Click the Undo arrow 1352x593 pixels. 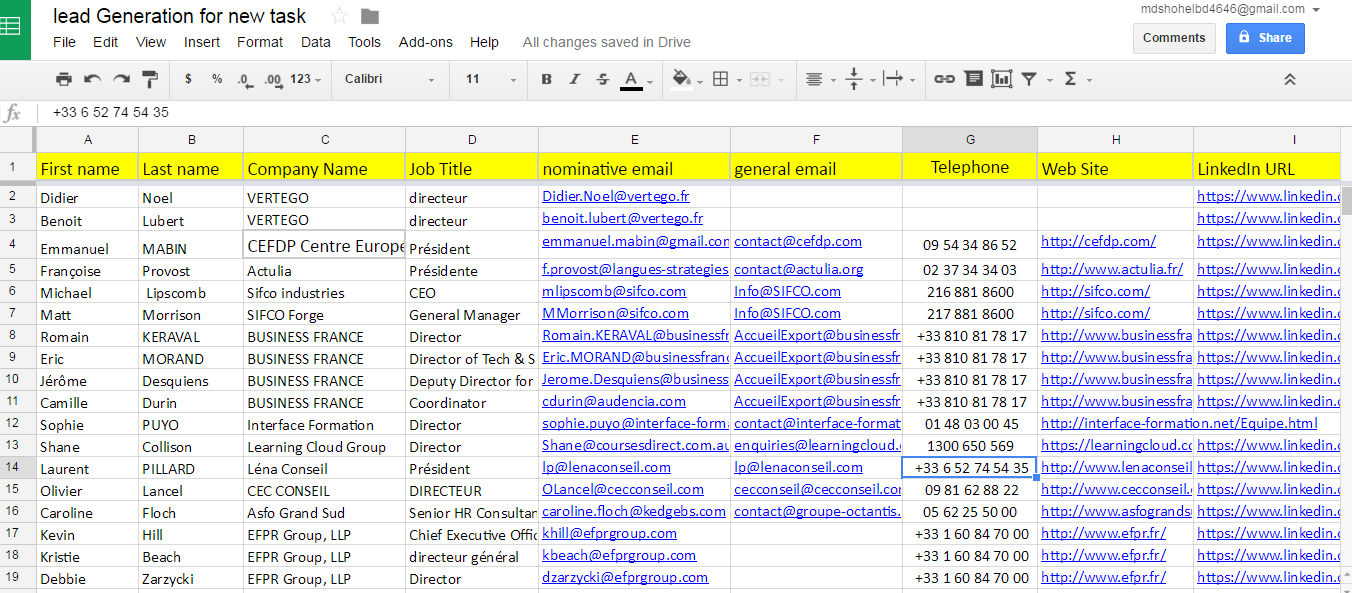tap(93, 79)
